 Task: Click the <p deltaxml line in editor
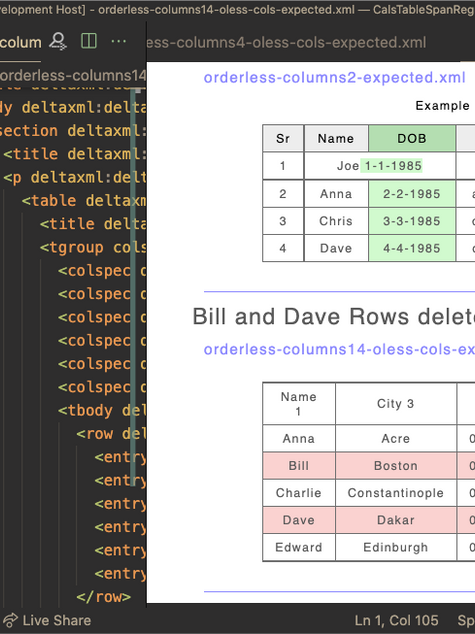[x=73, y=177]
